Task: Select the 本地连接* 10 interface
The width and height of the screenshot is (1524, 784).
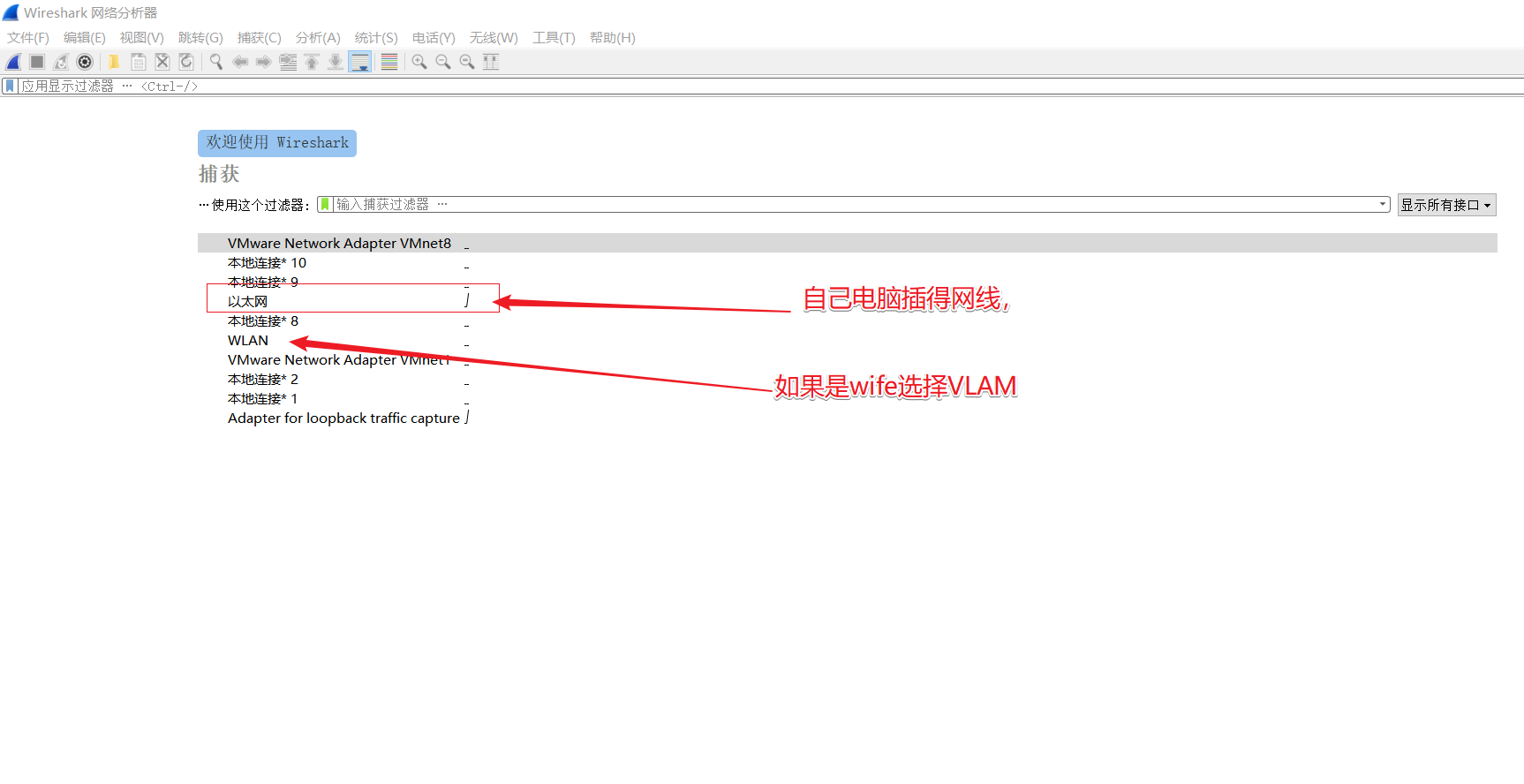Action: click(x=848, y=262)
